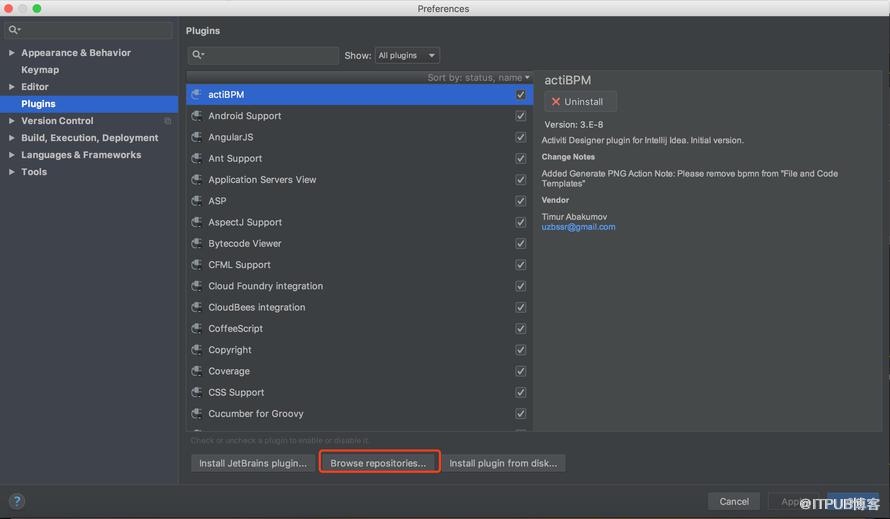Viewport: 890px width, 519px height.
Task: Click Browse repositories button
Action: click(x=379, y=463)
